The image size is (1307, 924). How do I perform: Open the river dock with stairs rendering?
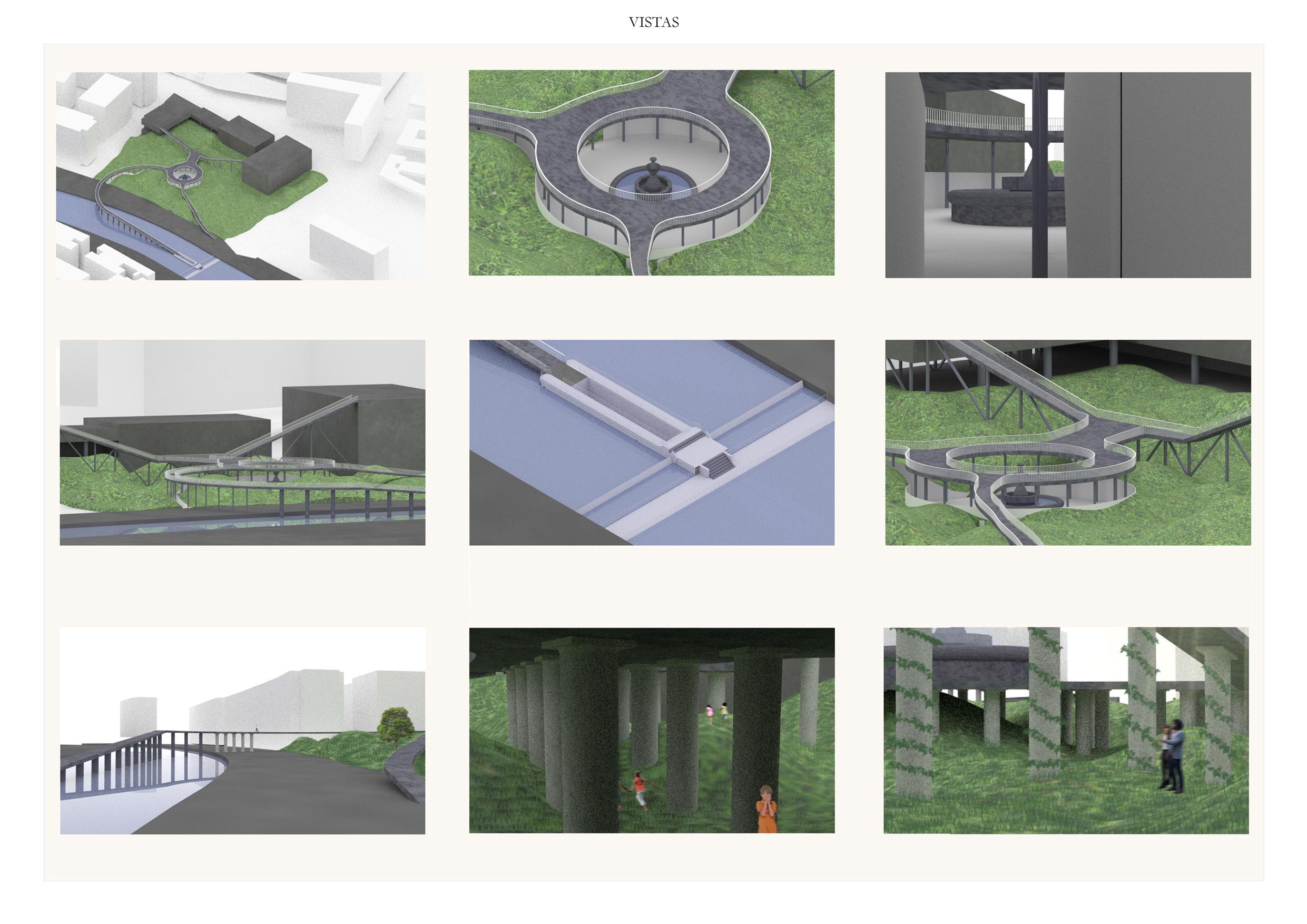[651, 443]
